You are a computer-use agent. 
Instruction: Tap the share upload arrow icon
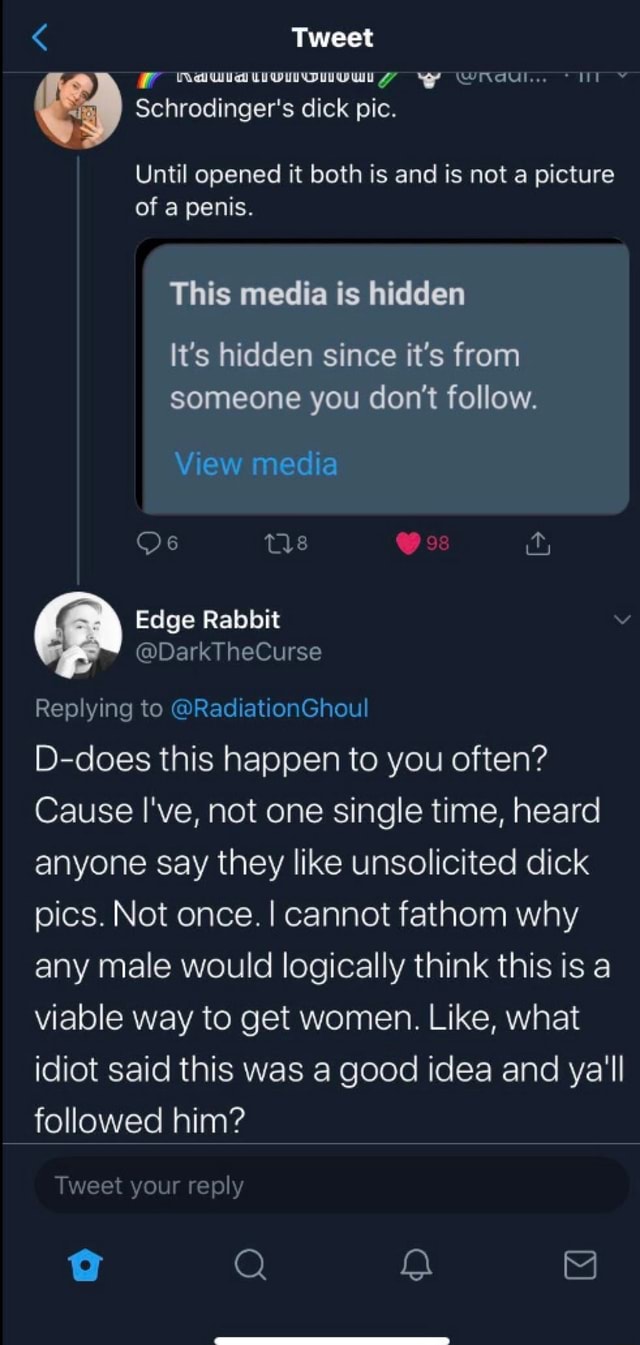coord(537,543)
